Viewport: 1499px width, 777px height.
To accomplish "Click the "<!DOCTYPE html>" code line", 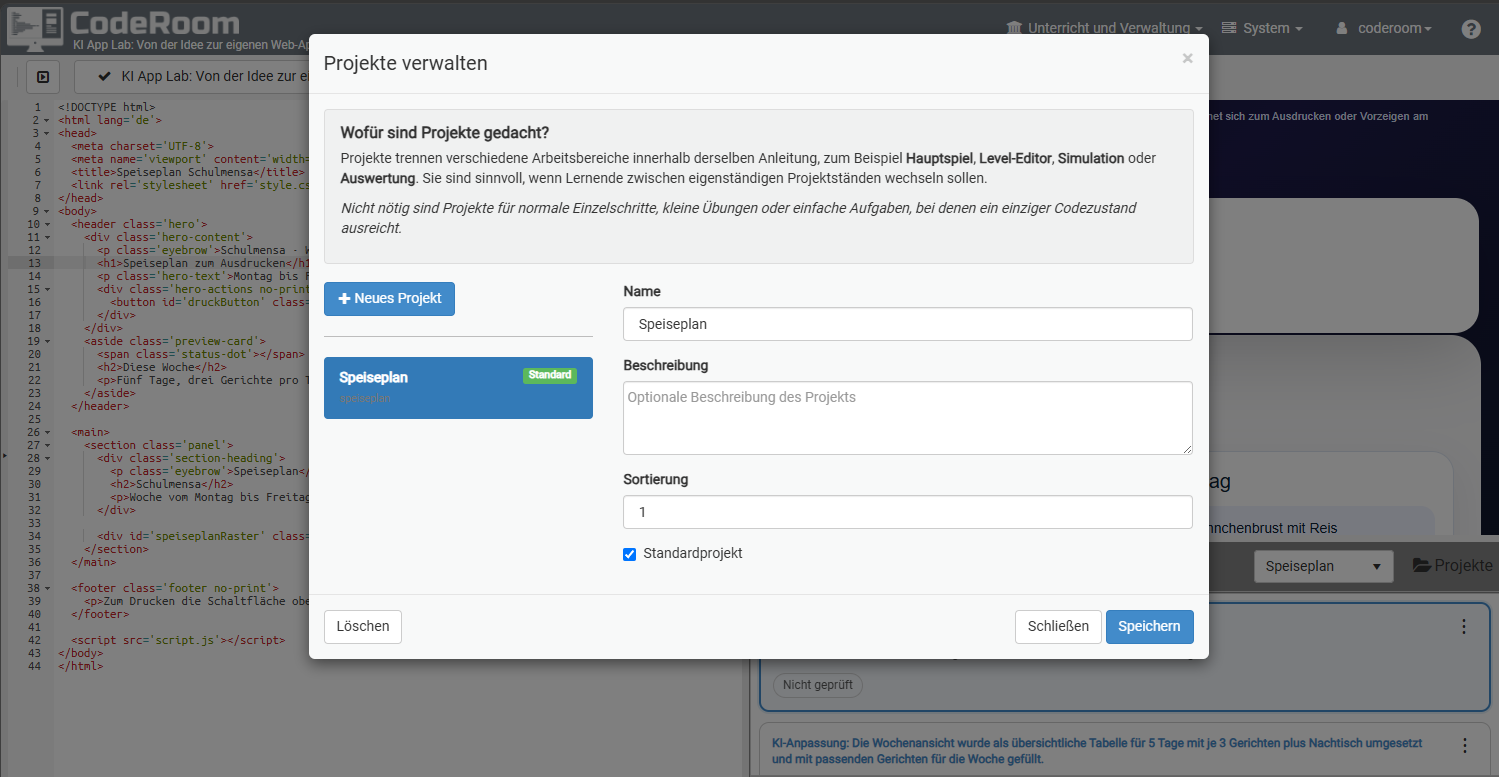I will click(106, 107).
